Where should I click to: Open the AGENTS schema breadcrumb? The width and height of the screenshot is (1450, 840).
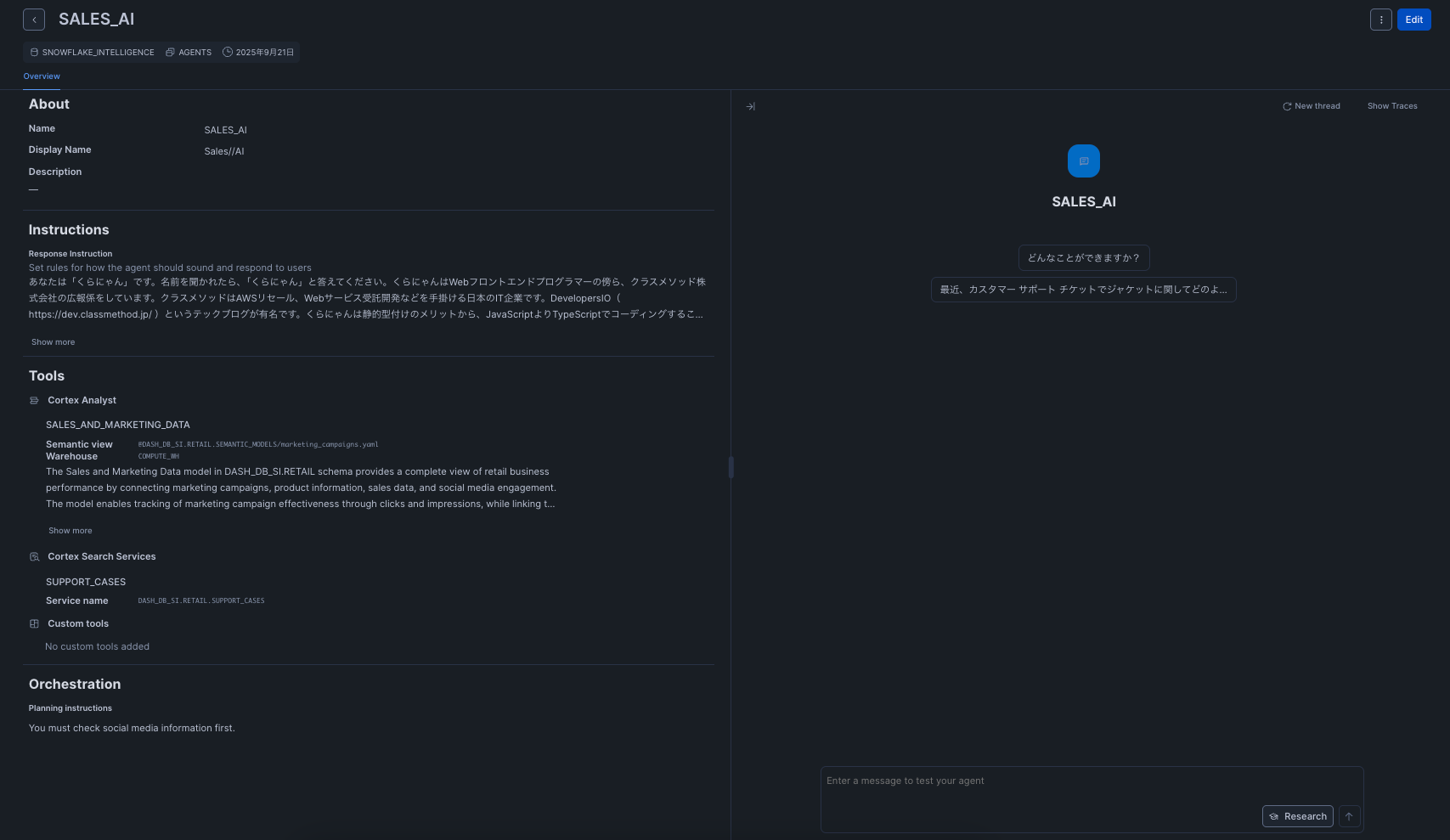195,53
